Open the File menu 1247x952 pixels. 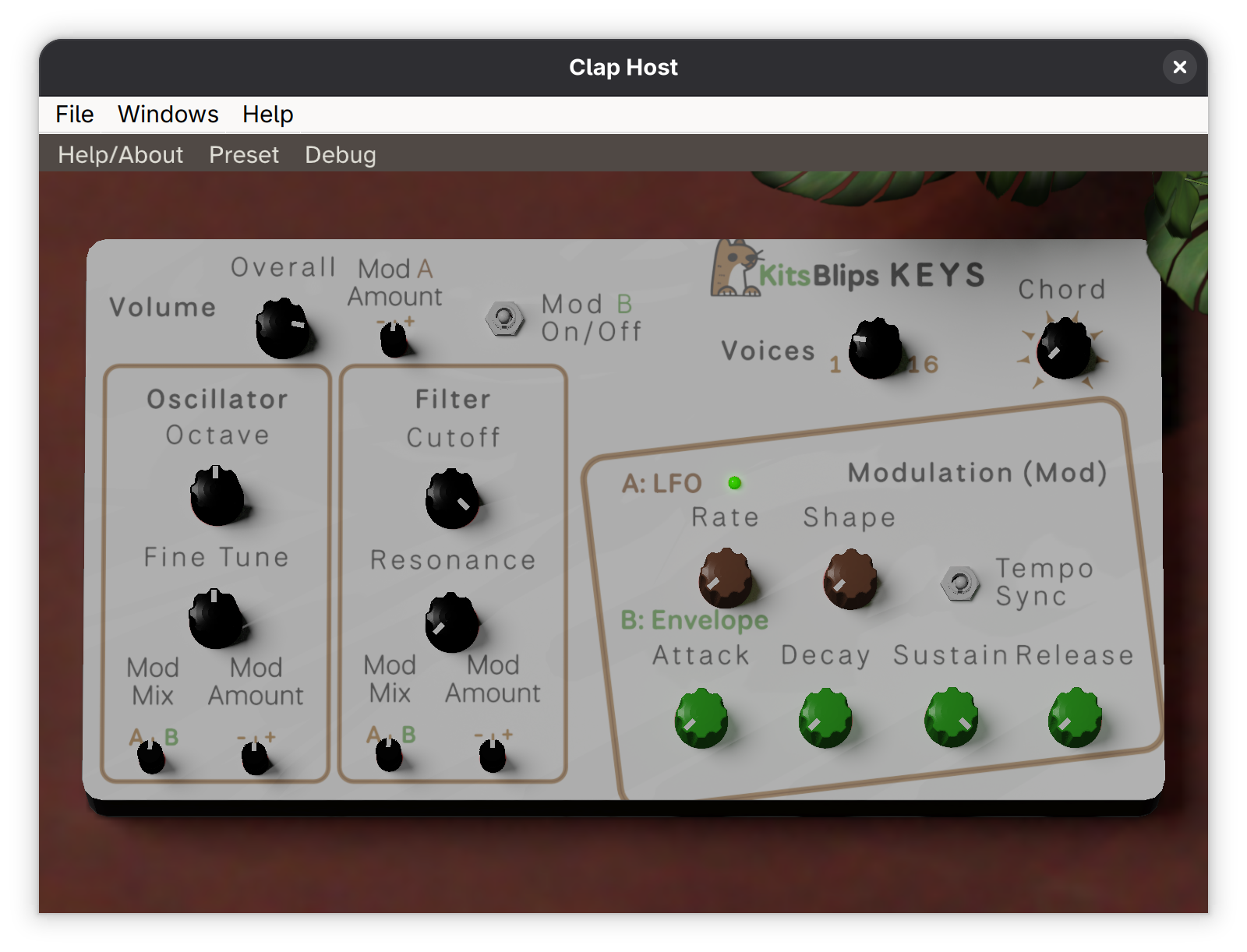tap(74, 115)
